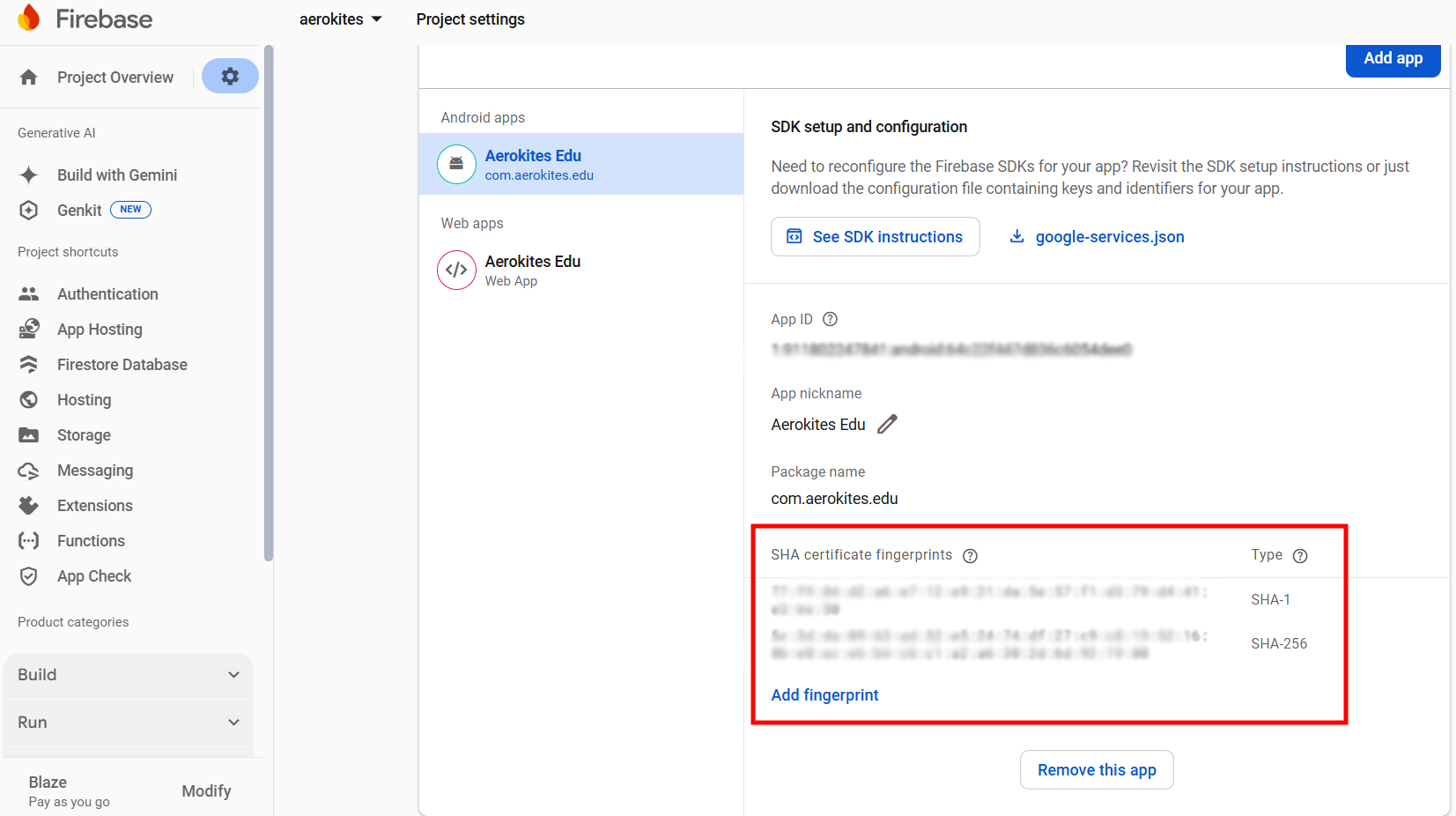Go to Firestore Database
This screenshot has height=816, width=1456.
coord(122,364)
